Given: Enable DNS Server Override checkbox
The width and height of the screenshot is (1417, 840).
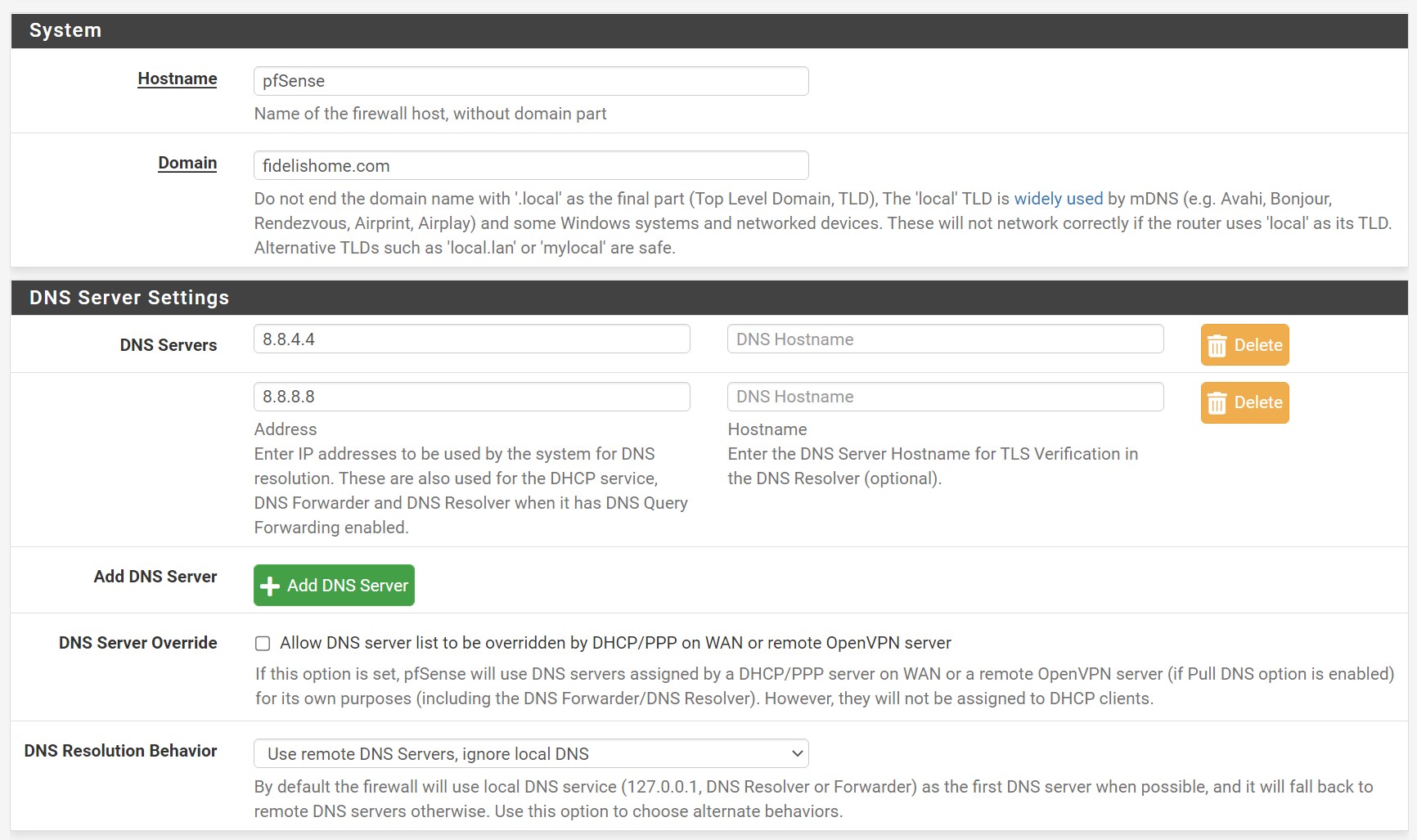Looking at the screenshot, I should pos(263,644).
